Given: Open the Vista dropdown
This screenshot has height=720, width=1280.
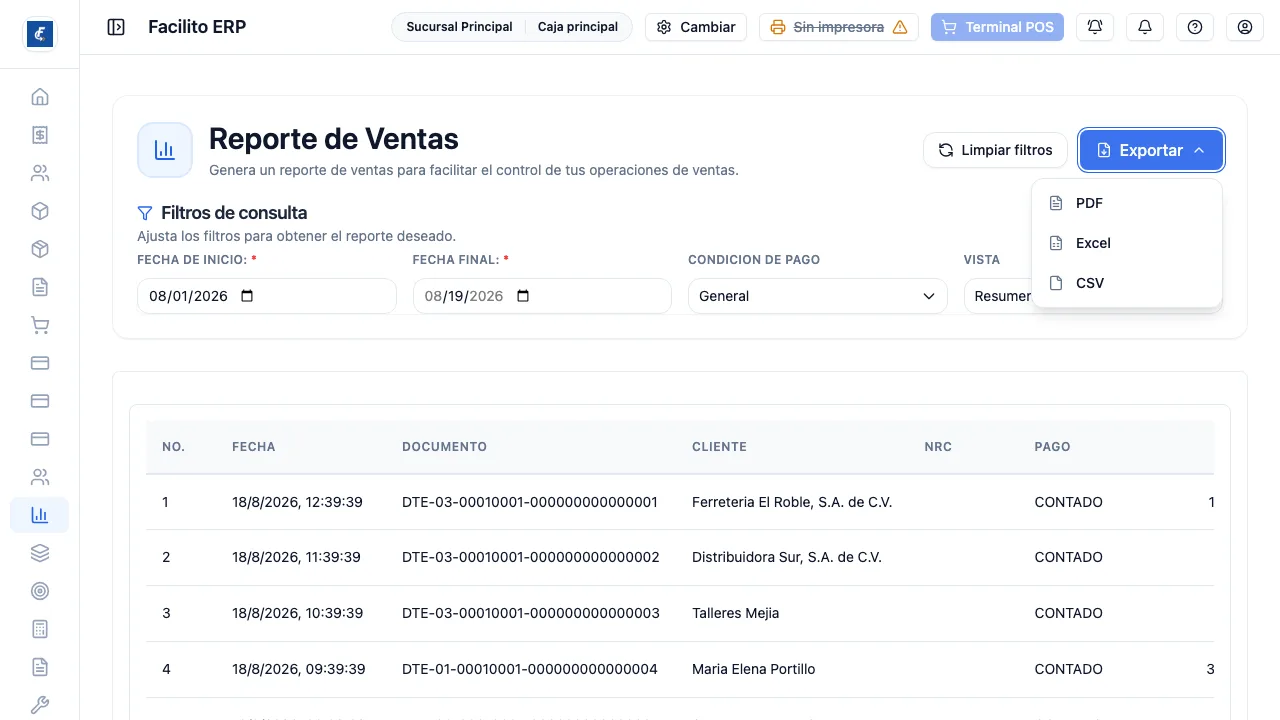Looking at the screenshot, I should click(x=997, y=296).
